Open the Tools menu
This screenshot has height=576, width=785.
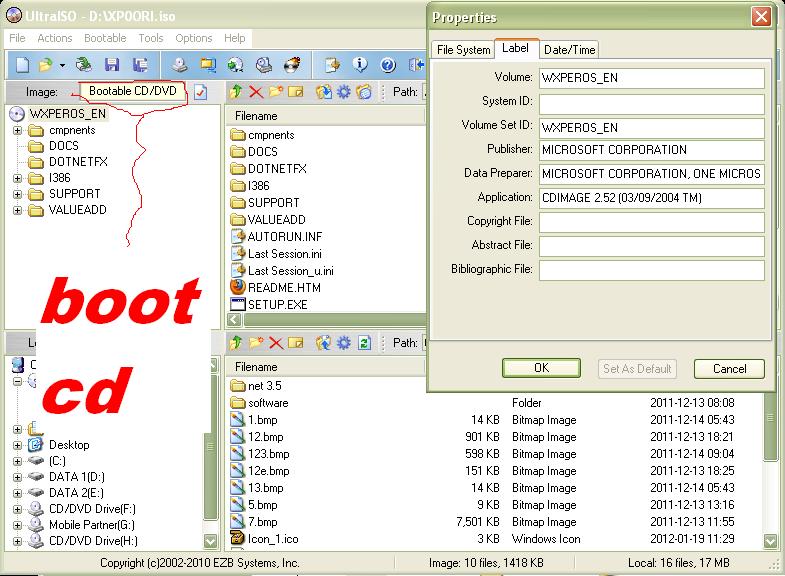click(151, 38)
